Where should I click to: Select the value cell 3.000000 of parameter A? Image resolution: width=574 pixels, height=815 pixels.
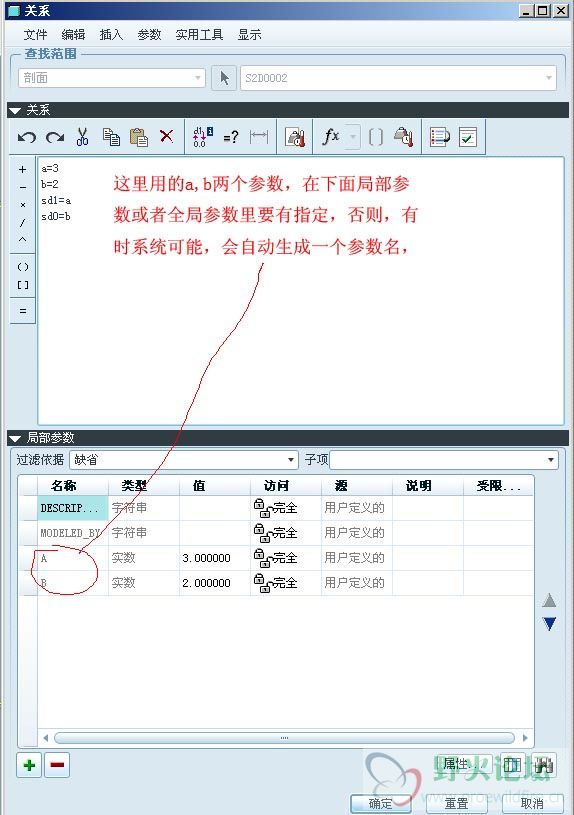click(214, 558)
